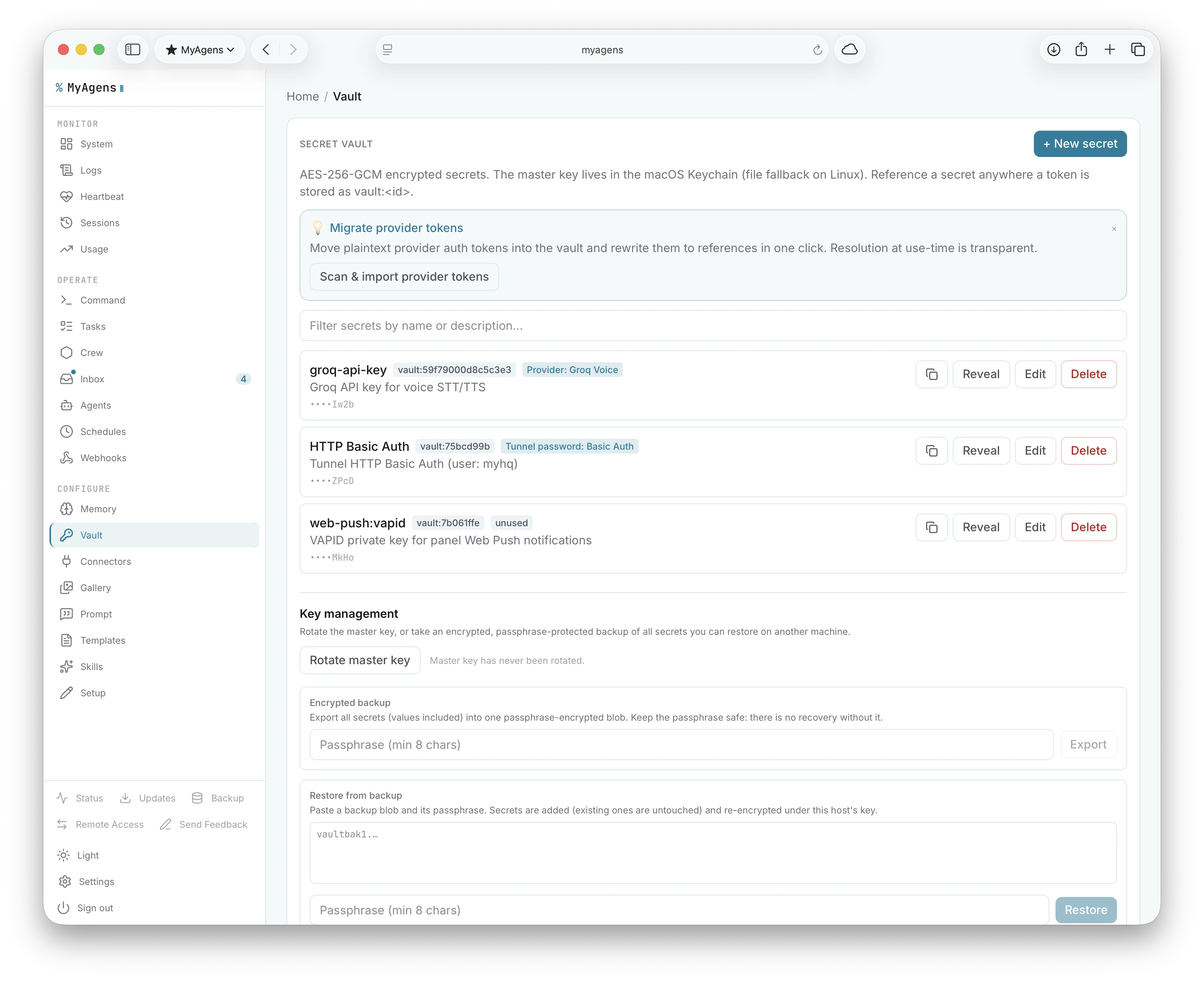Reveal the HTTP Basic Auth secret

click(x=981, y=451)
